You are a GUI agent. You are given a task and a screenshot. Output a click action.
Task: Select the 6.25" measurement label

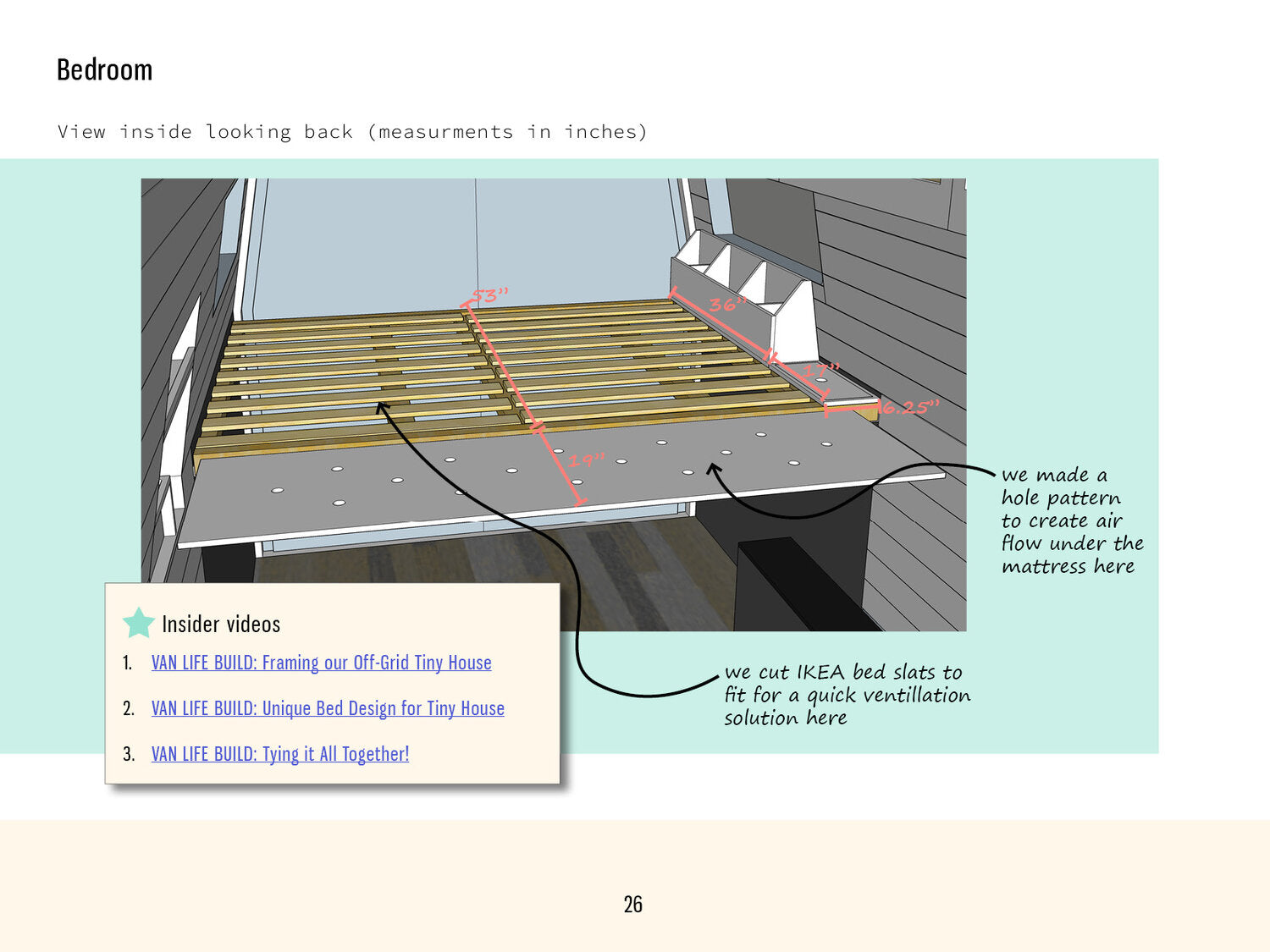coord(909,407)
